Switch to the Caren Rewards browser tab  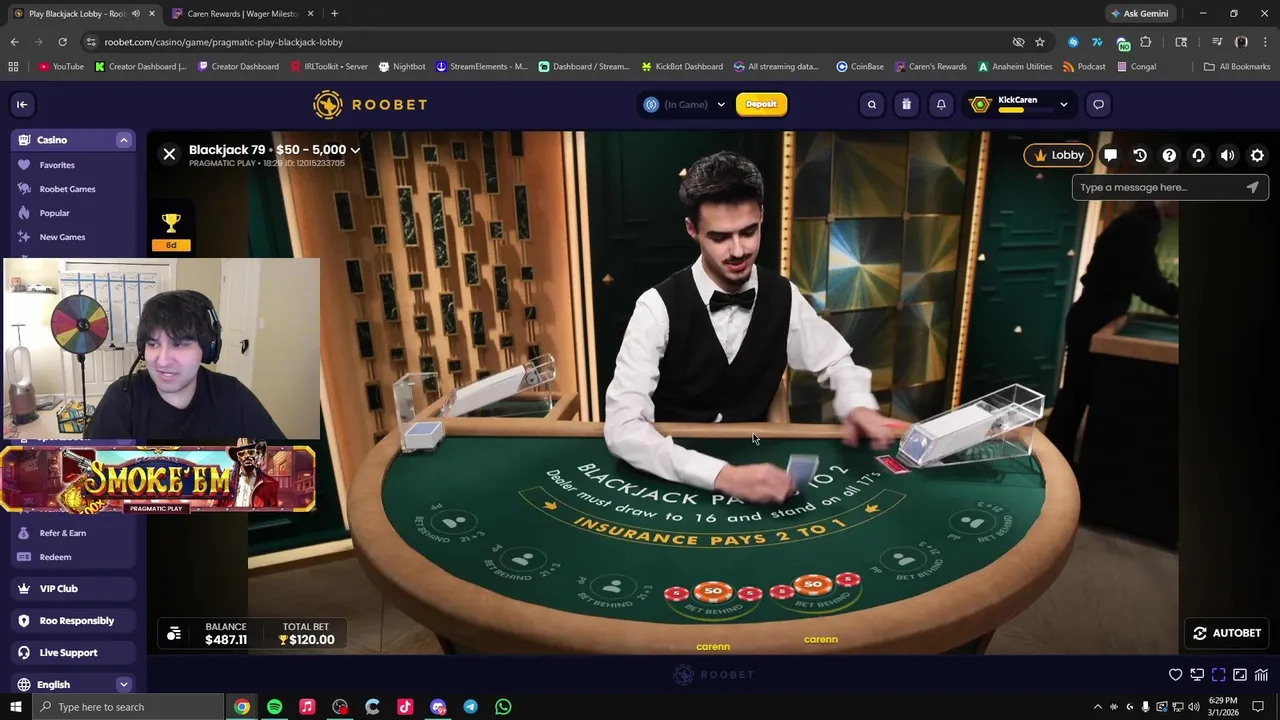pyautogui.click(x=244, y=14)
